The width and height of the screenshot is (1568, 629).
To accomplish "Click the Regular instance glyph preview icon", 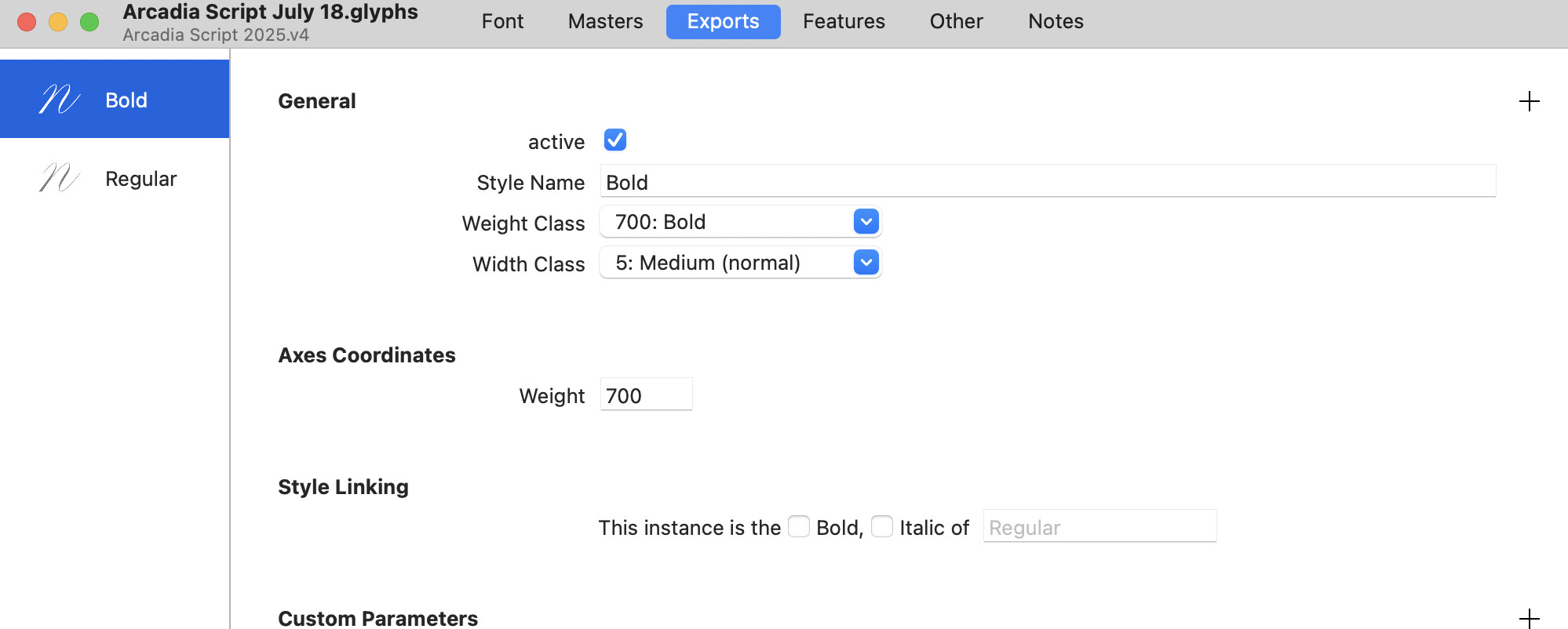I will point(60,178).
